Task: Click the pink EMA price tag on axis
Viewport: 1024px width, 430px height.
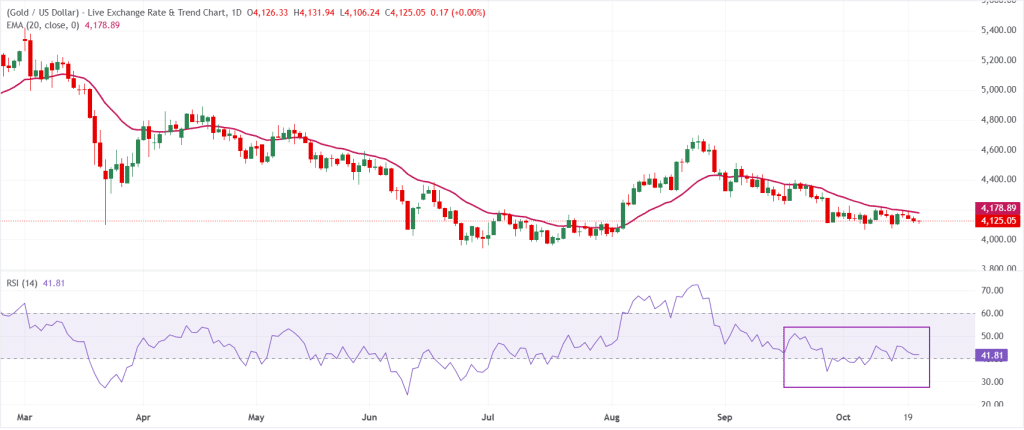Action: click(x=997, y=207)
